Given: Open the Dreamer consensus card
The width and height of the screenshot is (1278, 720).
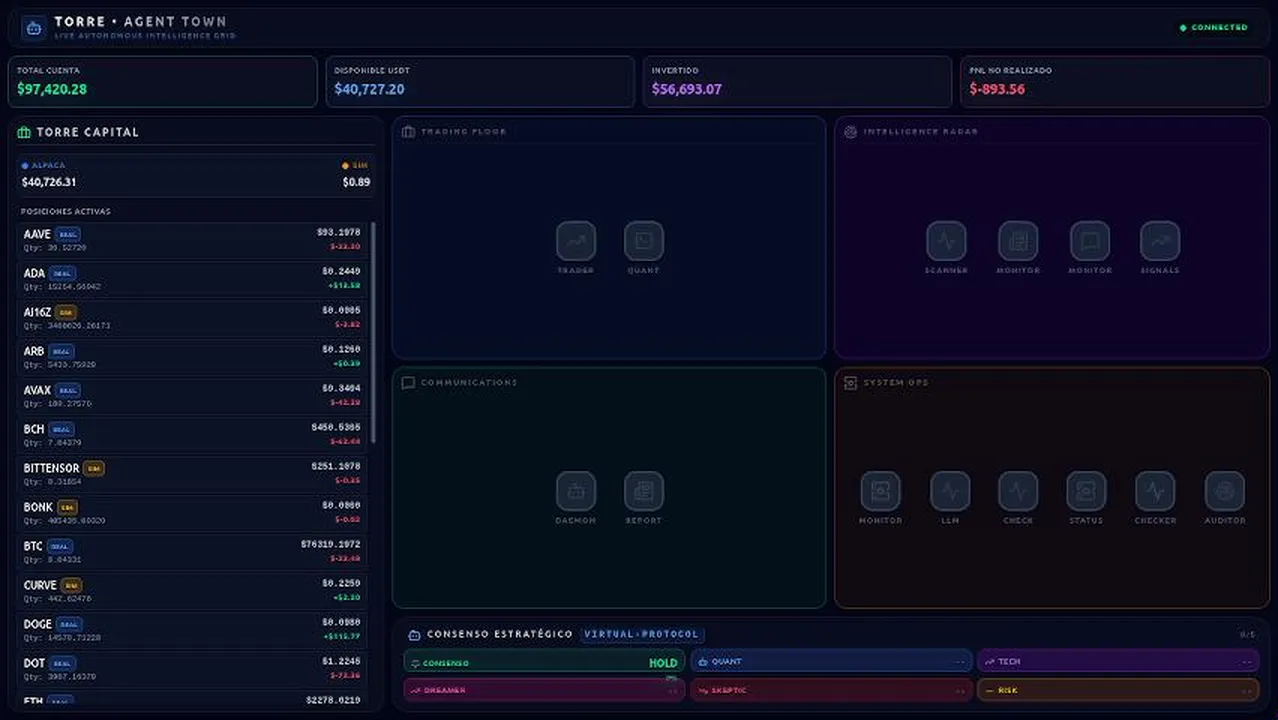Looking at the screenshot, I should point(545,690).
